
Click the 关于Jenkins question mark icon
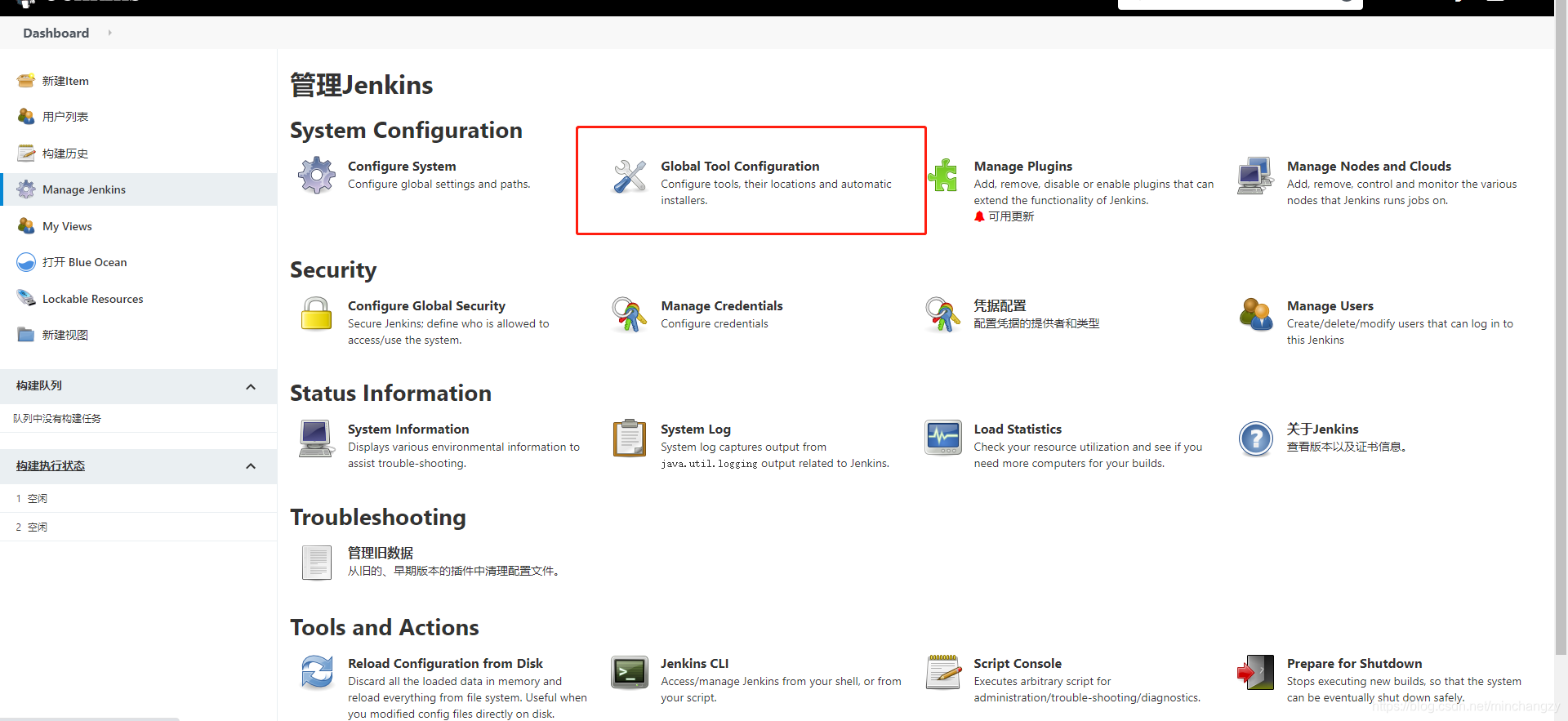(x=1255, y=438)
